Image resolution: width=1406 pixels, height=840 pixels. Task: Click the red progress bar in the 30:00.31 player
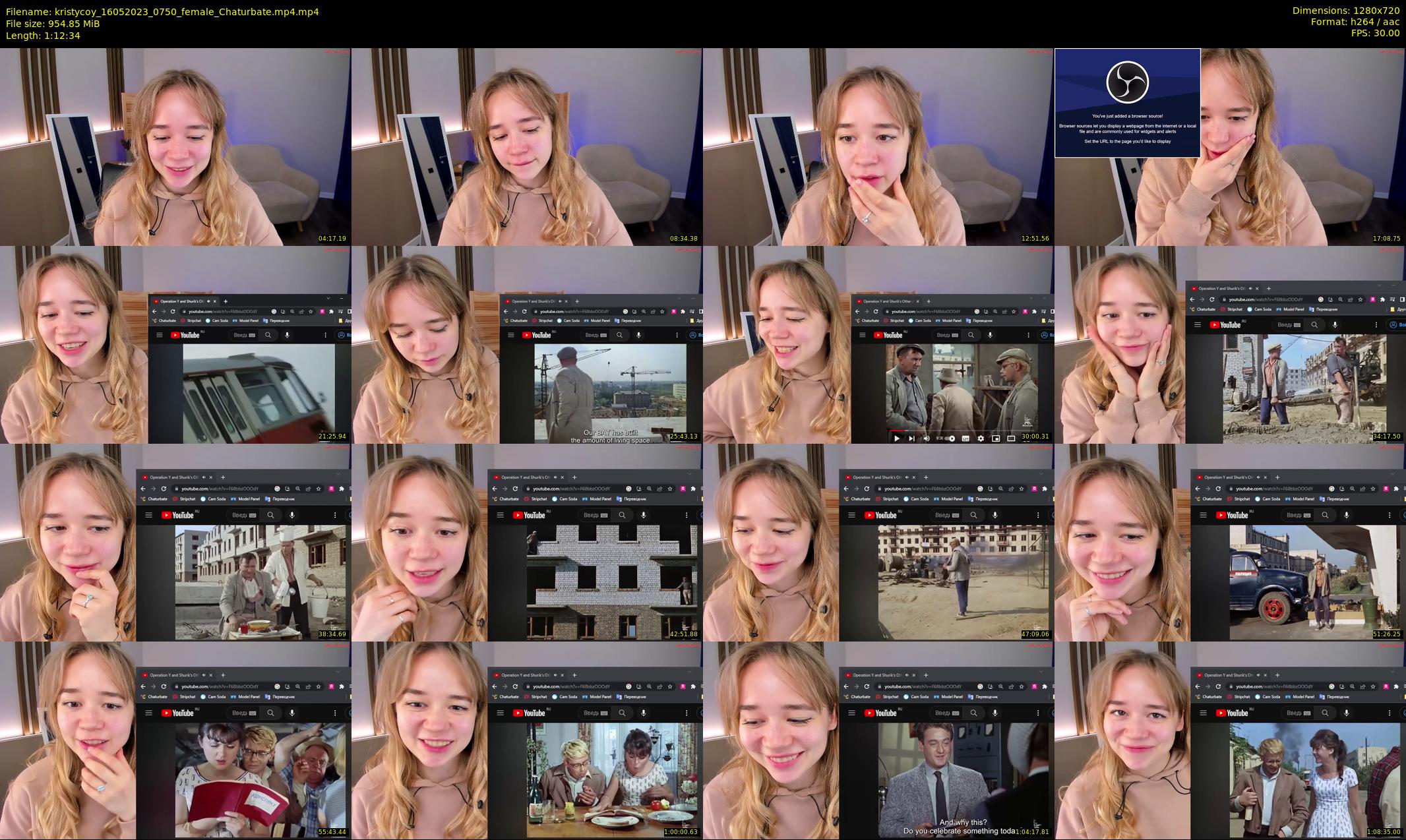click(898, 431)
